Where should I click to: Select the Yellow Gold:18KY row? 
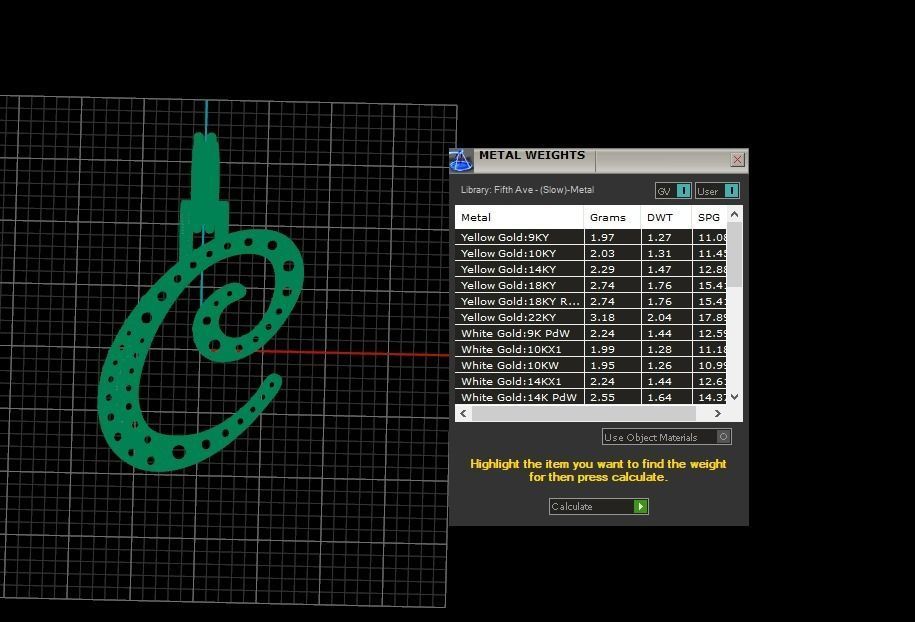pos(591,285)
